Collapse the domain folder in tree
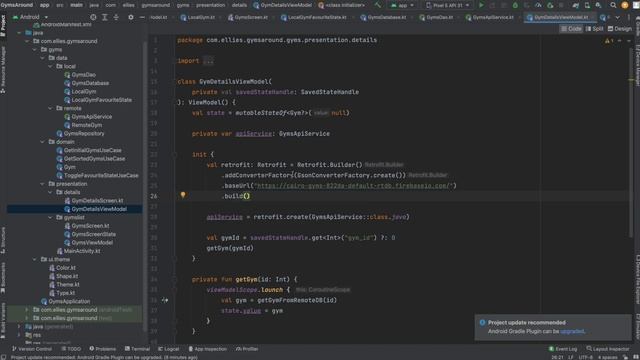The width and height of the screenshot is (640, 360). [x=42, y=142]
